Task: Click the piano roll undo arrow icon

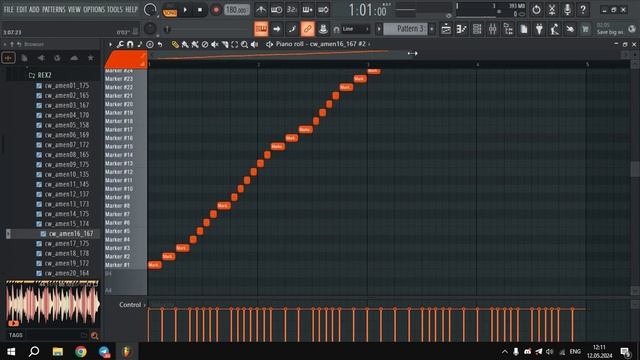Action: click(x=160, y=44)
